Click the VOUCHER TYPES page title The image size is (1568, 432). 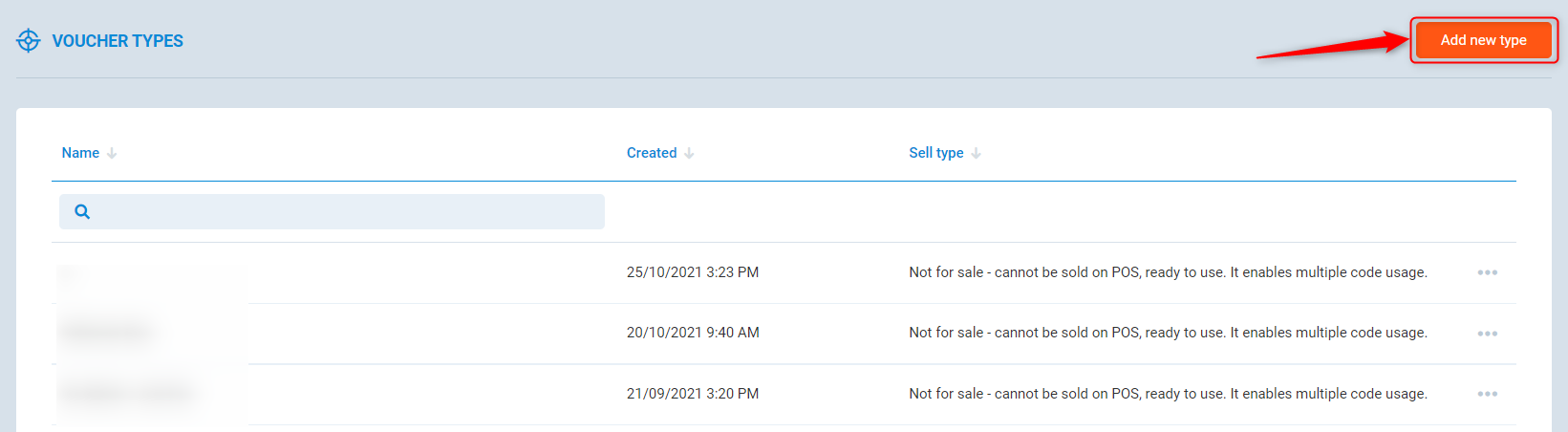pos(118,41)
